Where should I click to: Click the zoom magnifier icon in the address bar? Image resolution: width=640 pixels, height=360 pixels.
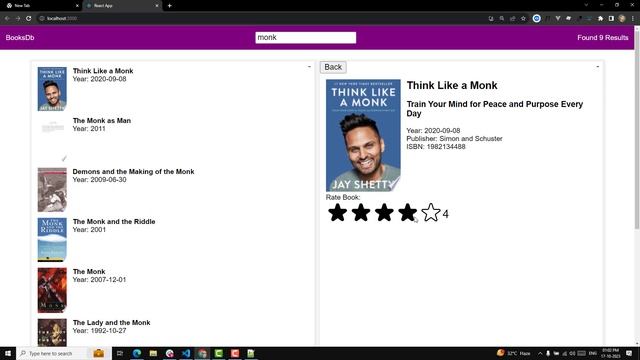pos(502,18)
